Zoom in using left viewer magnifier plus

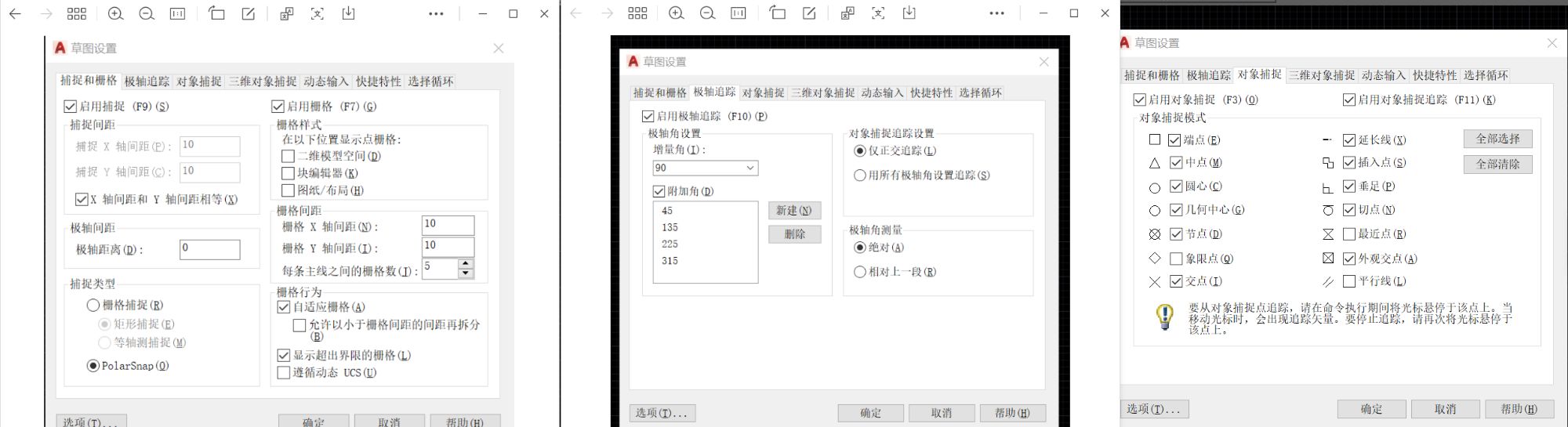pyautogui.click(x=115, y=13)
